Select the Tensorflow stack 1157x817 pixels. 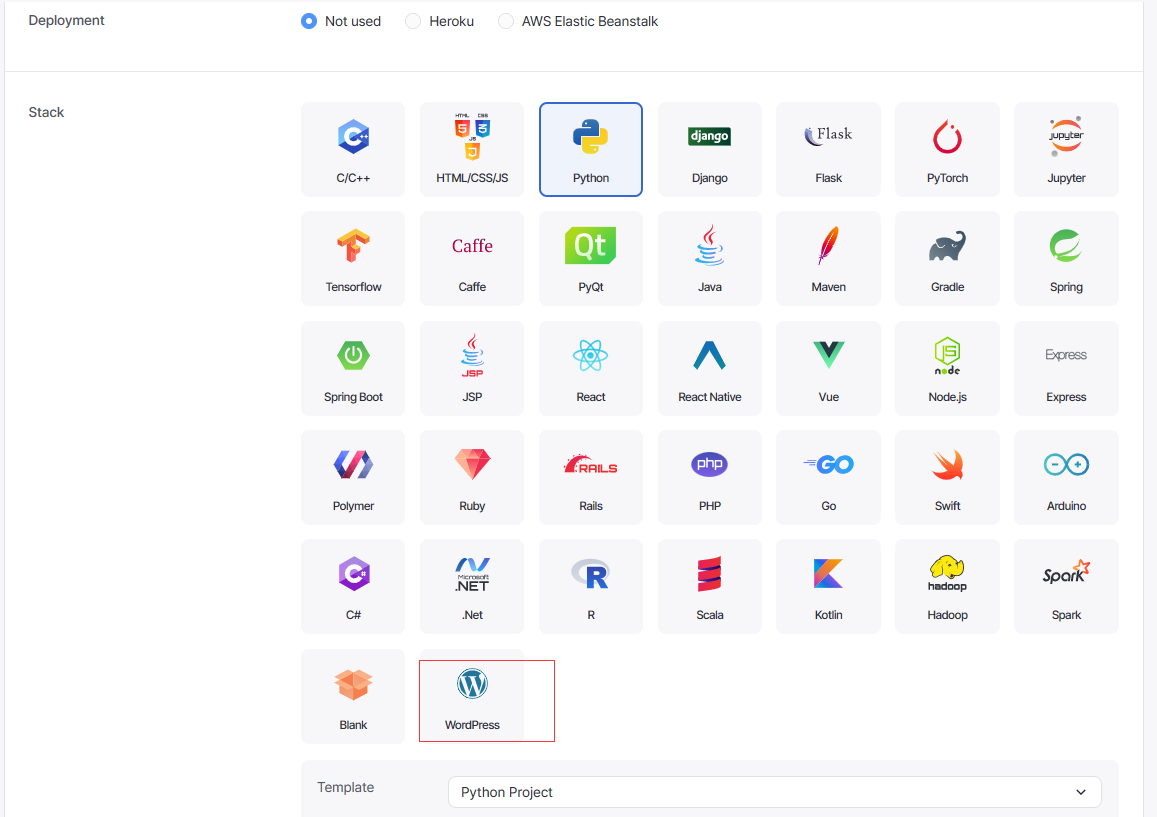(x=353, y=258)
